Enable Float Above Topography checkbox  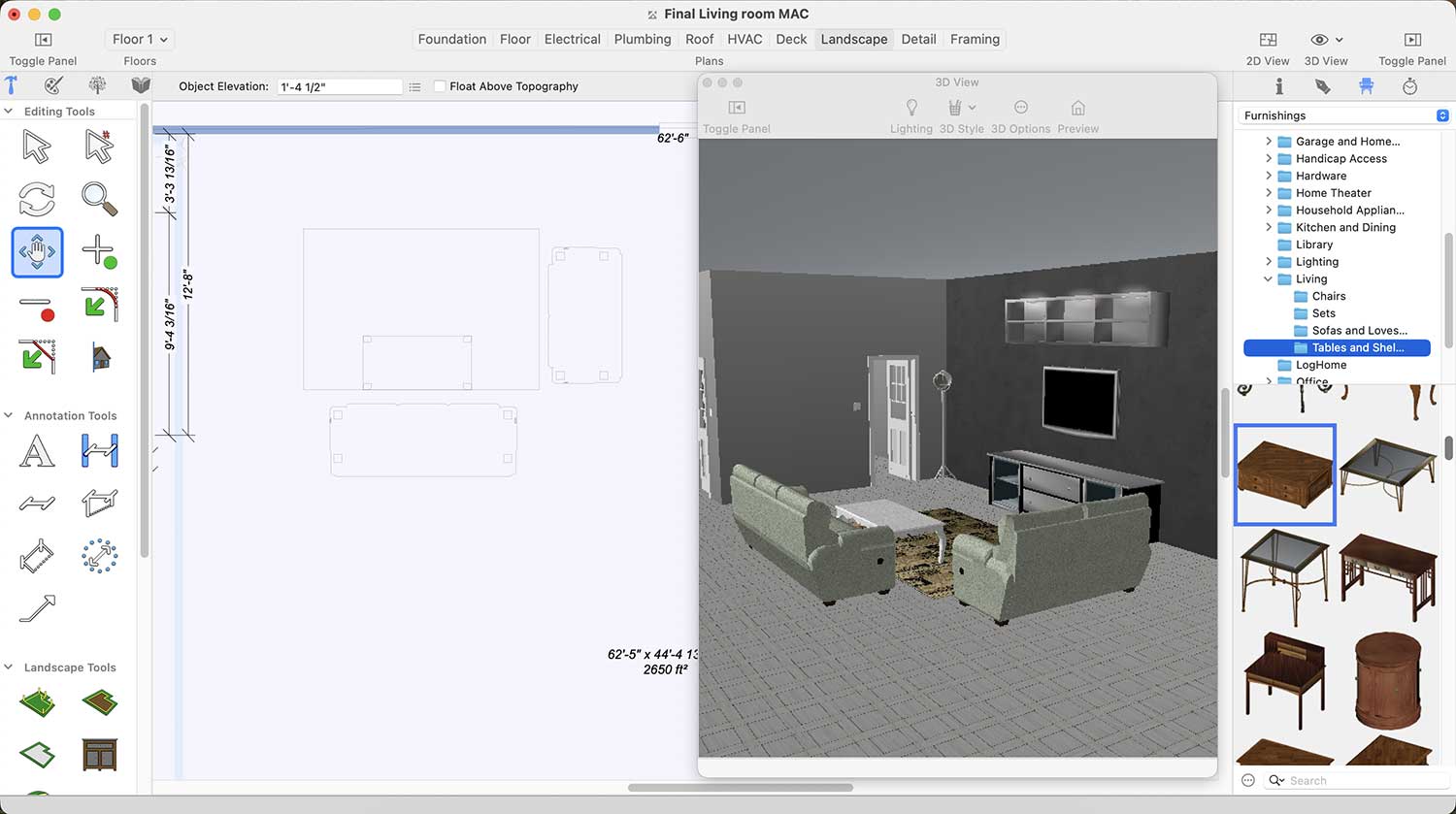click(x=440, y=86)
